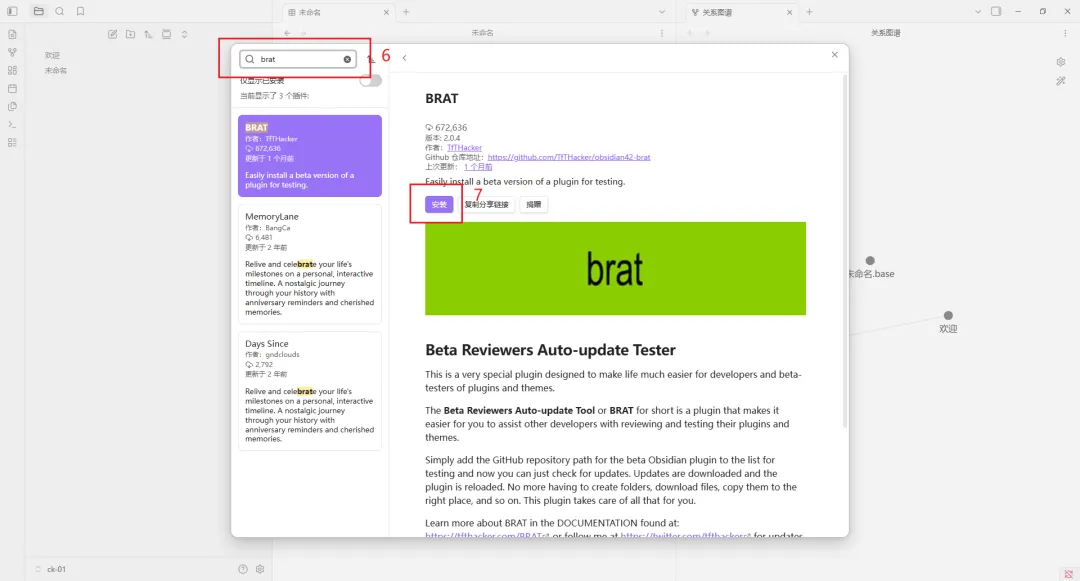This screenshot has height=581, width=1080.
Task: Insert template icon in left ribbon
Action: [12, 106]
